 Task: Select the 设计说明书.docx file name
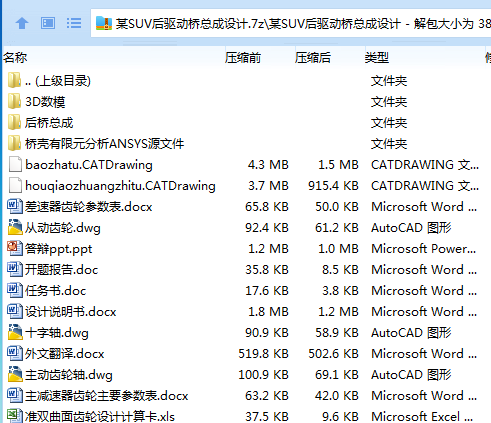[71, 312]
